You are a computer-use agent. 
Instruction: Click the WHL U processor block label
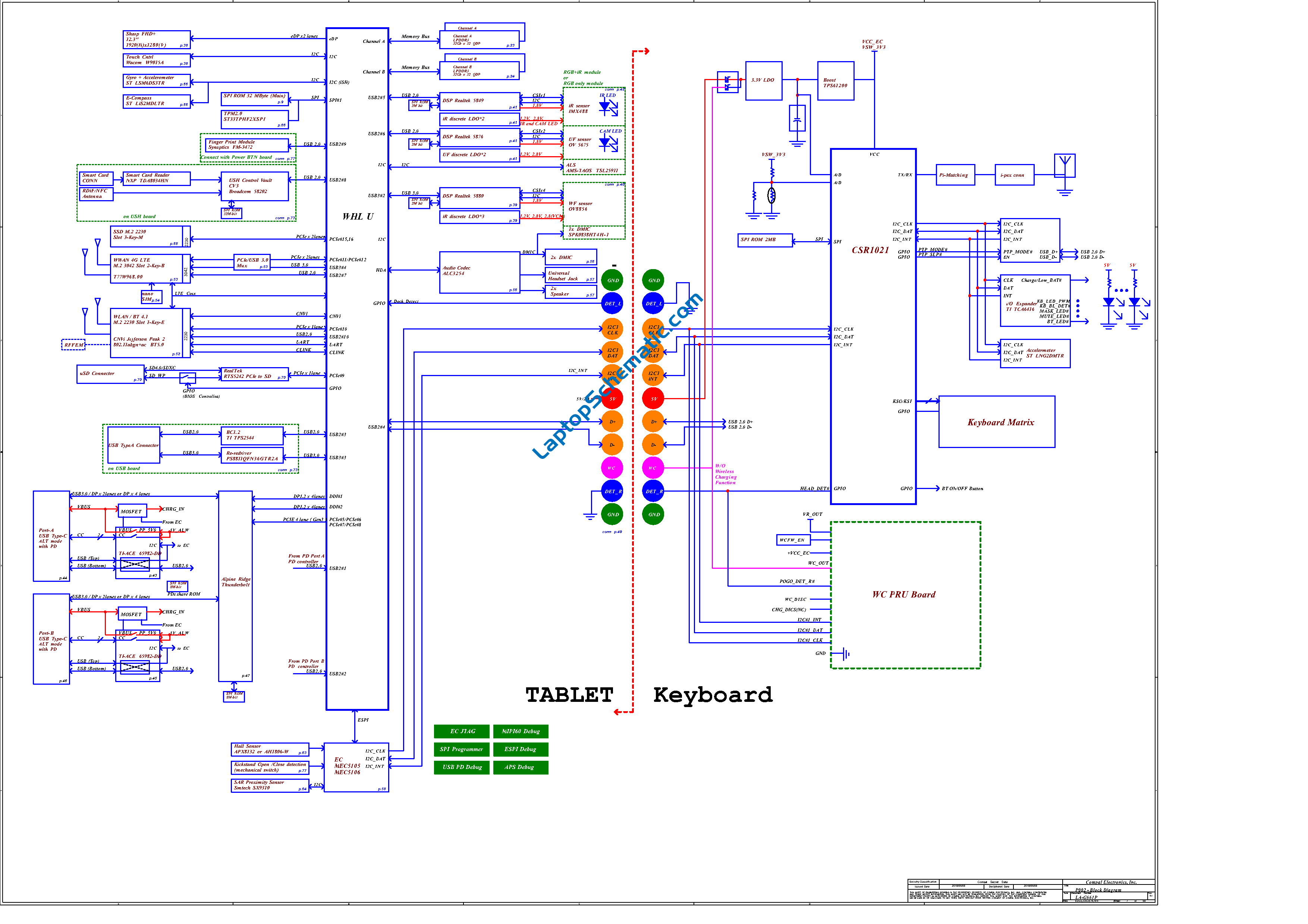(x=358, y=216)
